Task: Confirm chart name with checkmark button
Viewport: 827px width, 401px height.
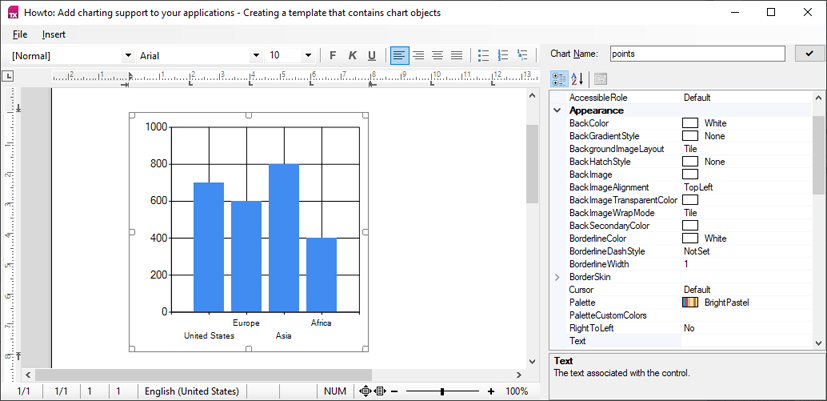Action: coord(810,53)
